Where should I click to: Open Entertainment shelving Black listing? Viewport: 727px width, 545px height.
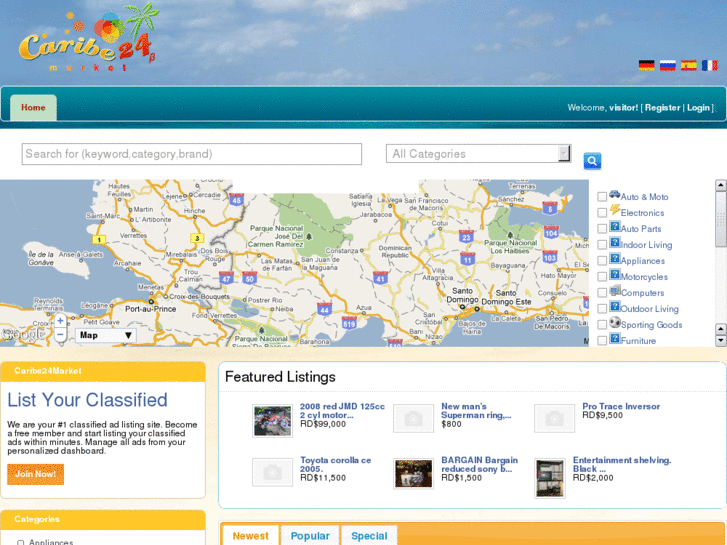pos(622,464)
